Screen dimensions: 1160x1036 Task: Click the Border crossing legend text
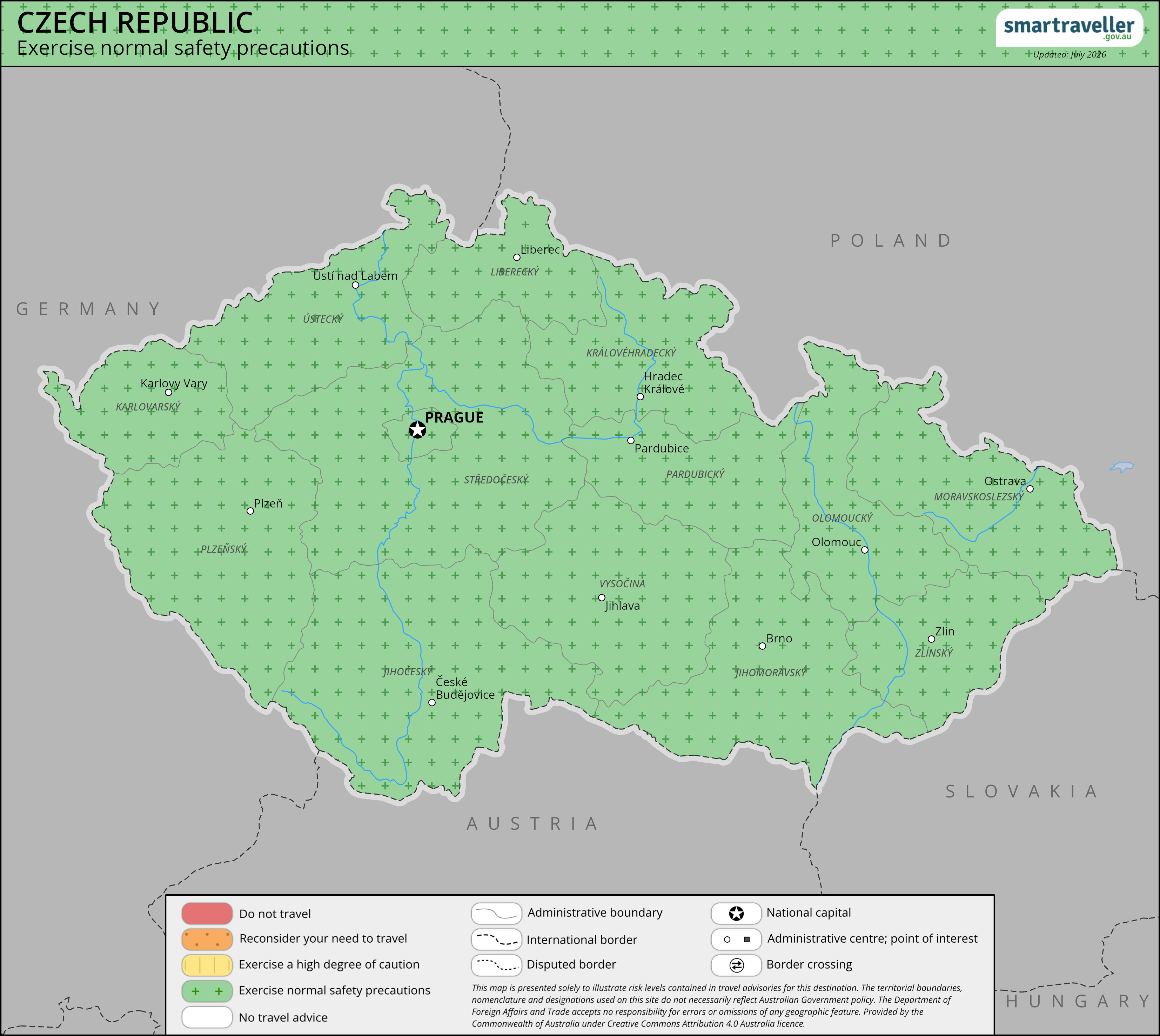coord(809,965)
